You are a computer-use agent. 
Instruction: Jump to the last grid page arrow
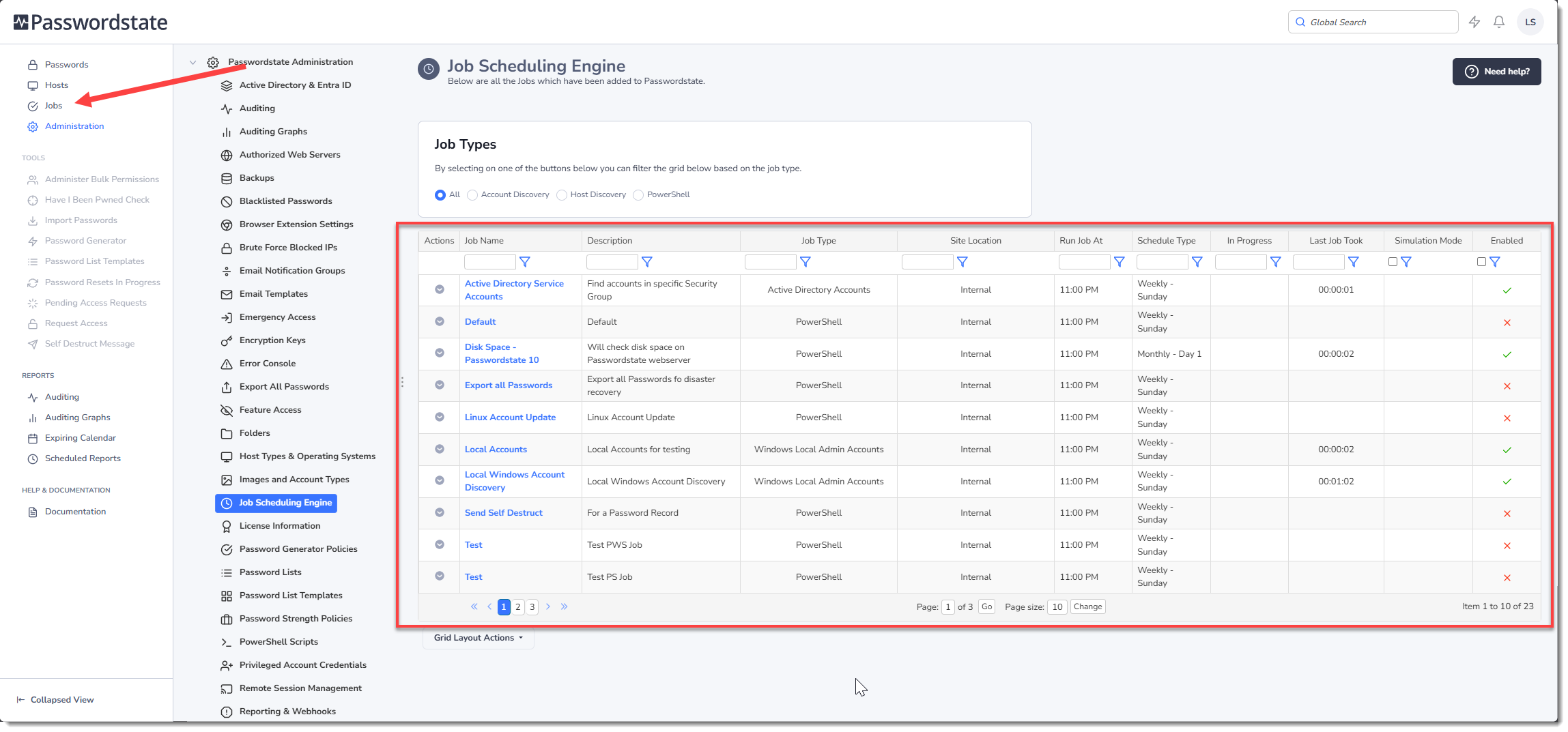[x=565, y=606]
